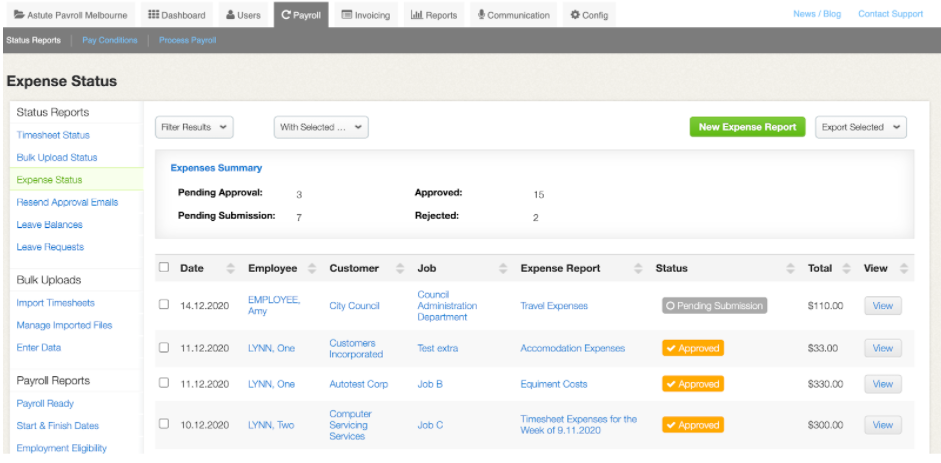The image size is (941, 463).
Task: Expand the With Selected dropdown
Action: coord(321,127)
